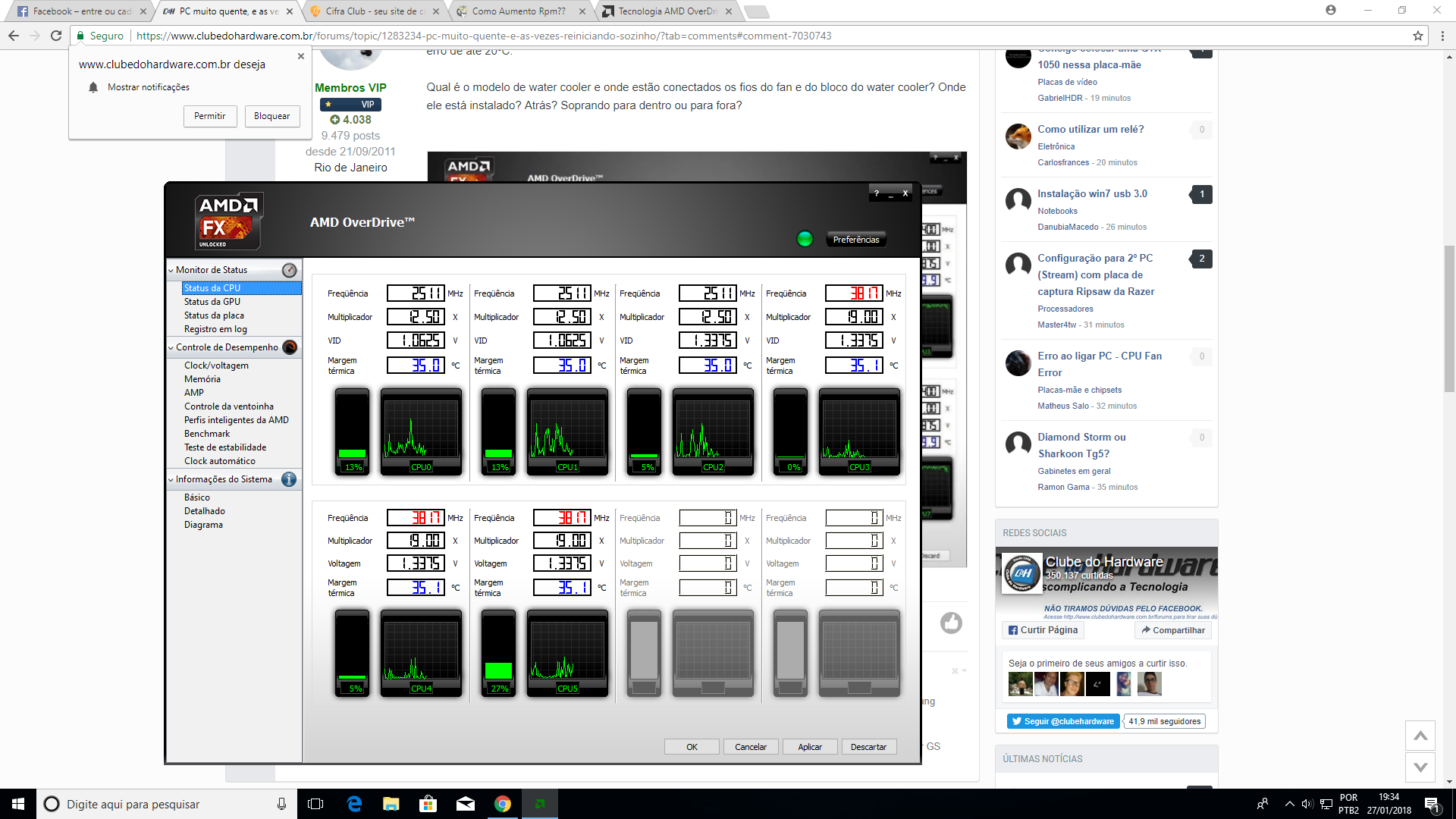Click the Chrome icon in the taskbar
1456x819 pixels.
click(503, 804)
